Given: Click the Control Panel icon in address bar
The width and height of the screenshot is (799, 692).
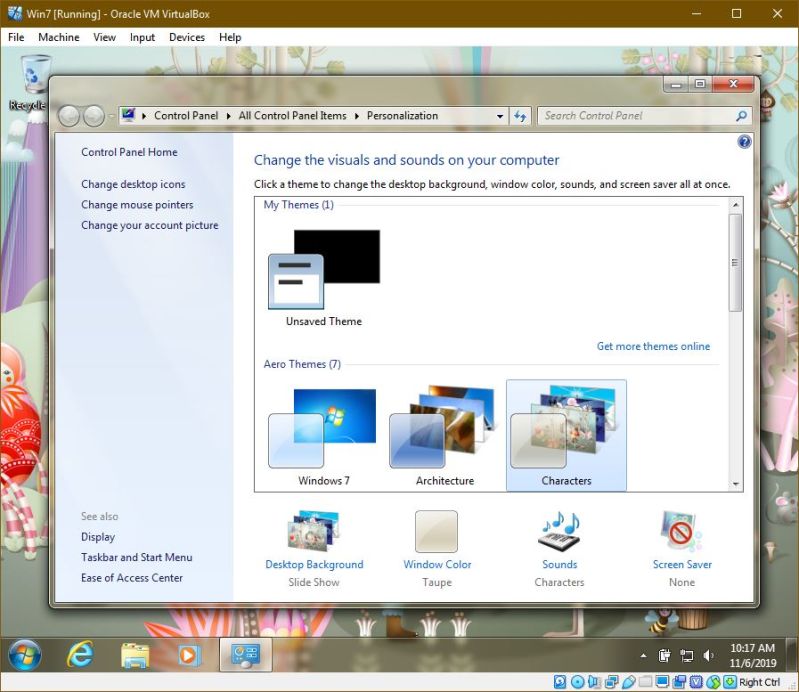Looking at the screenshot, I should [128, 115].
